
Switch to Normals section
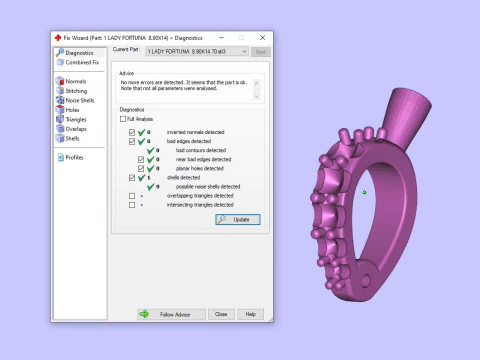tap(76, 81)
